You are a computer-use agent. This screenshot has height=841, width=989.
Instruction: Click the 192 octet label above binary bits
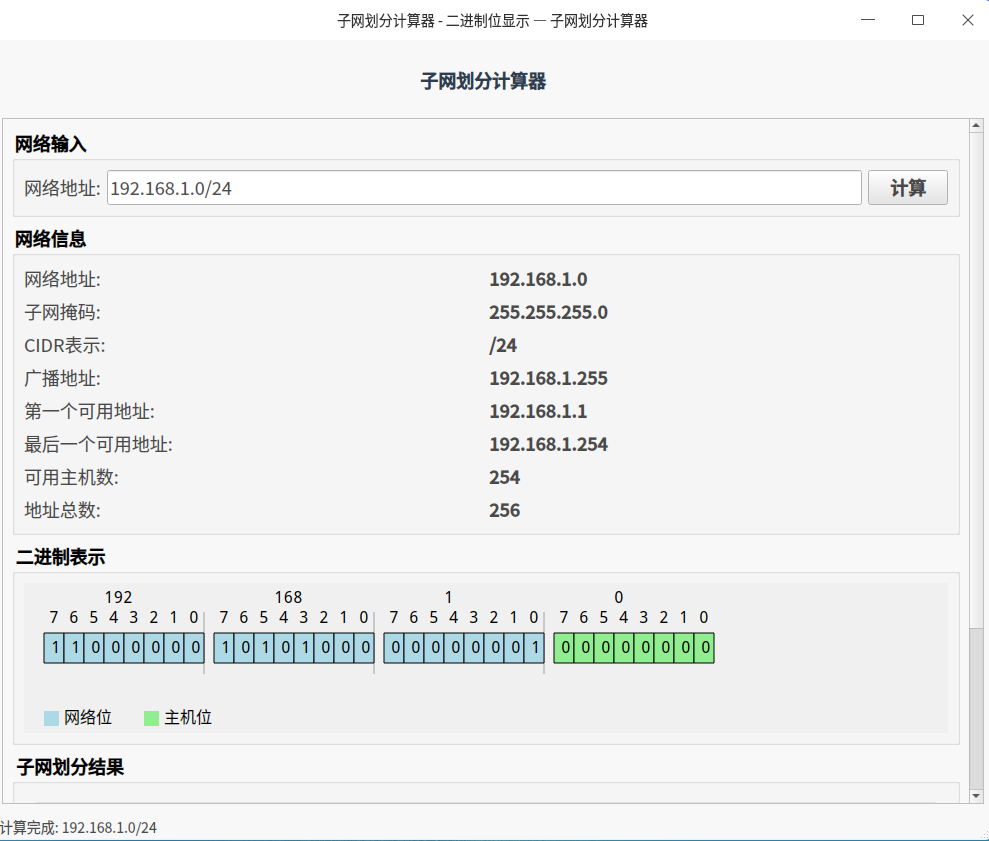tap(119, 597)
